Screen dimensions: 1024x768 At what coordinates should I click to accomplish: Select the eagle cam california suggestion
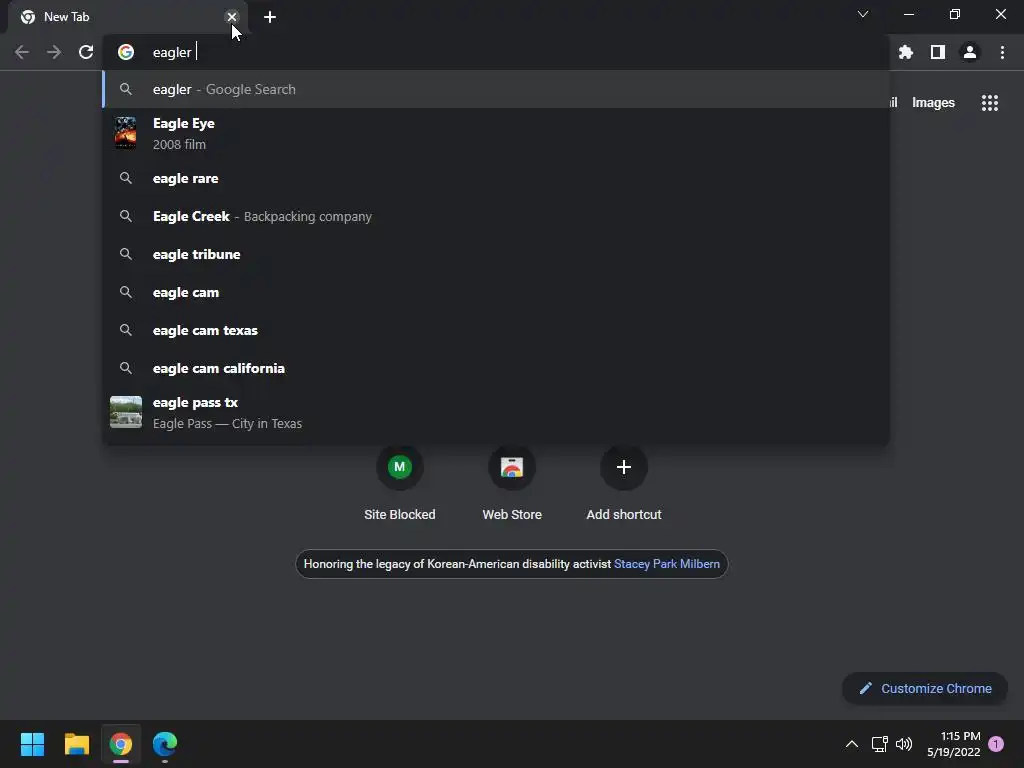click(496, 368)
